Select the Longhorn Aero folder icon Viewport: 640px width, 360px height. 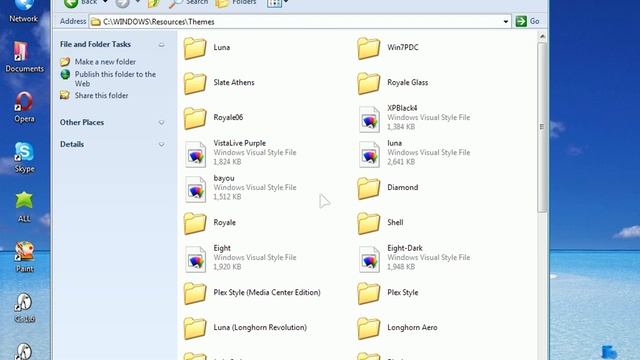[x=369, y=328]
